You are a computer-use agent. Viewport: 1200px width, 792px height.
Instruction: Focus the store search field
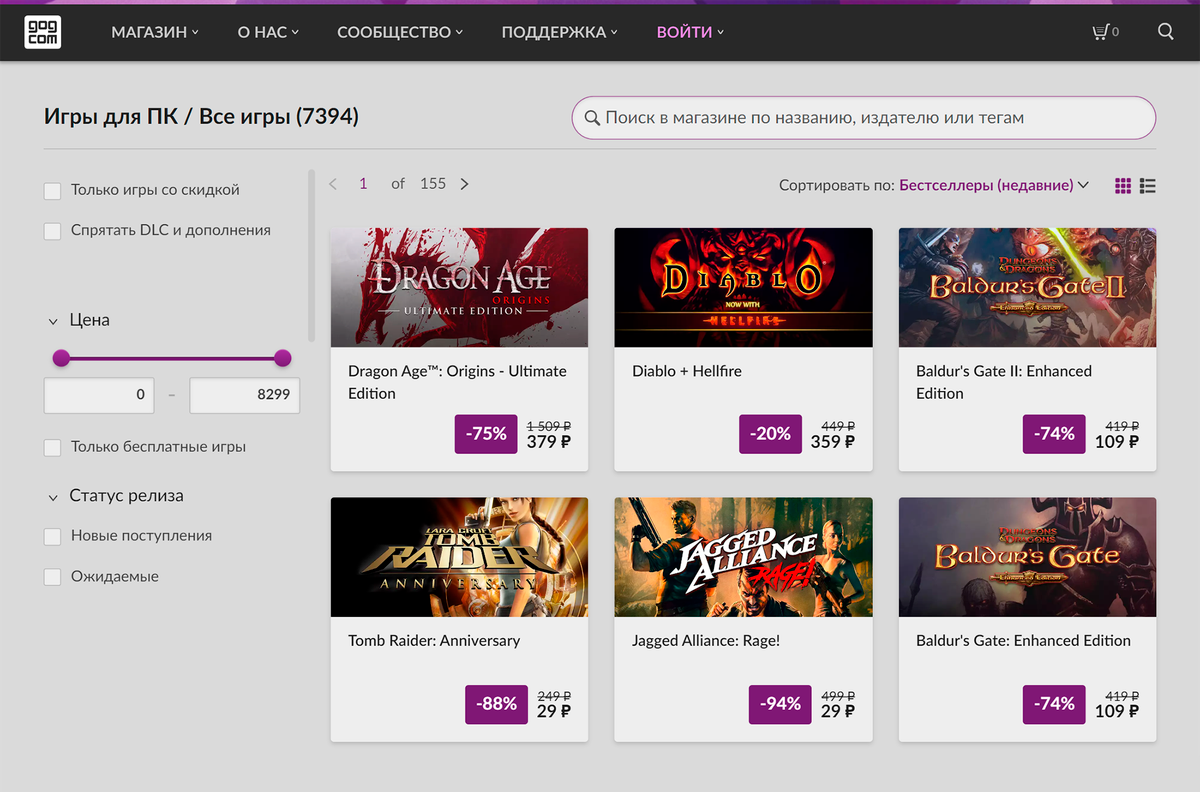(x=864, y=118)
